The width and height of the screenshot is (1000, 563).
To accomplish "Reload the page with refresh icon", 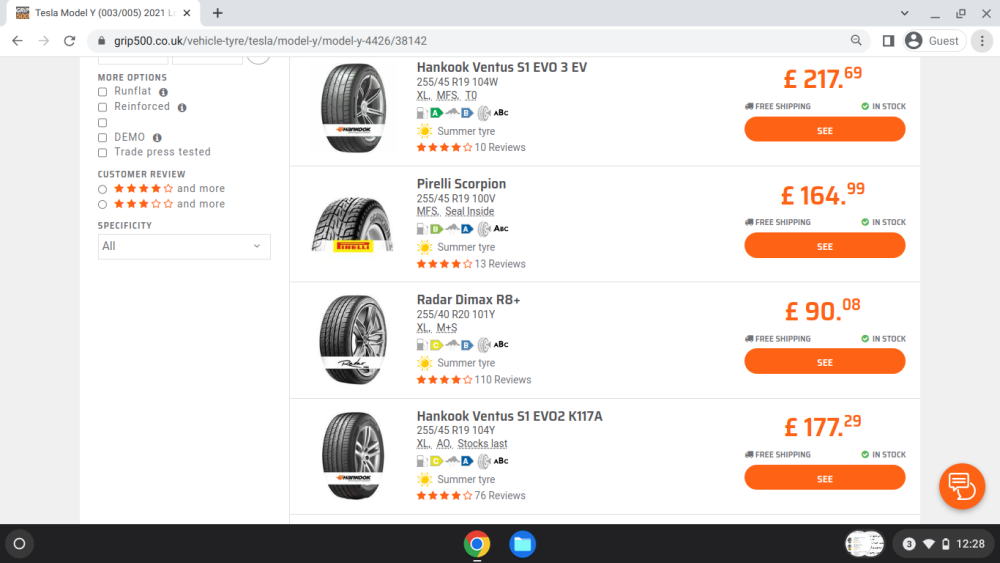I will (x=70, y=41).
